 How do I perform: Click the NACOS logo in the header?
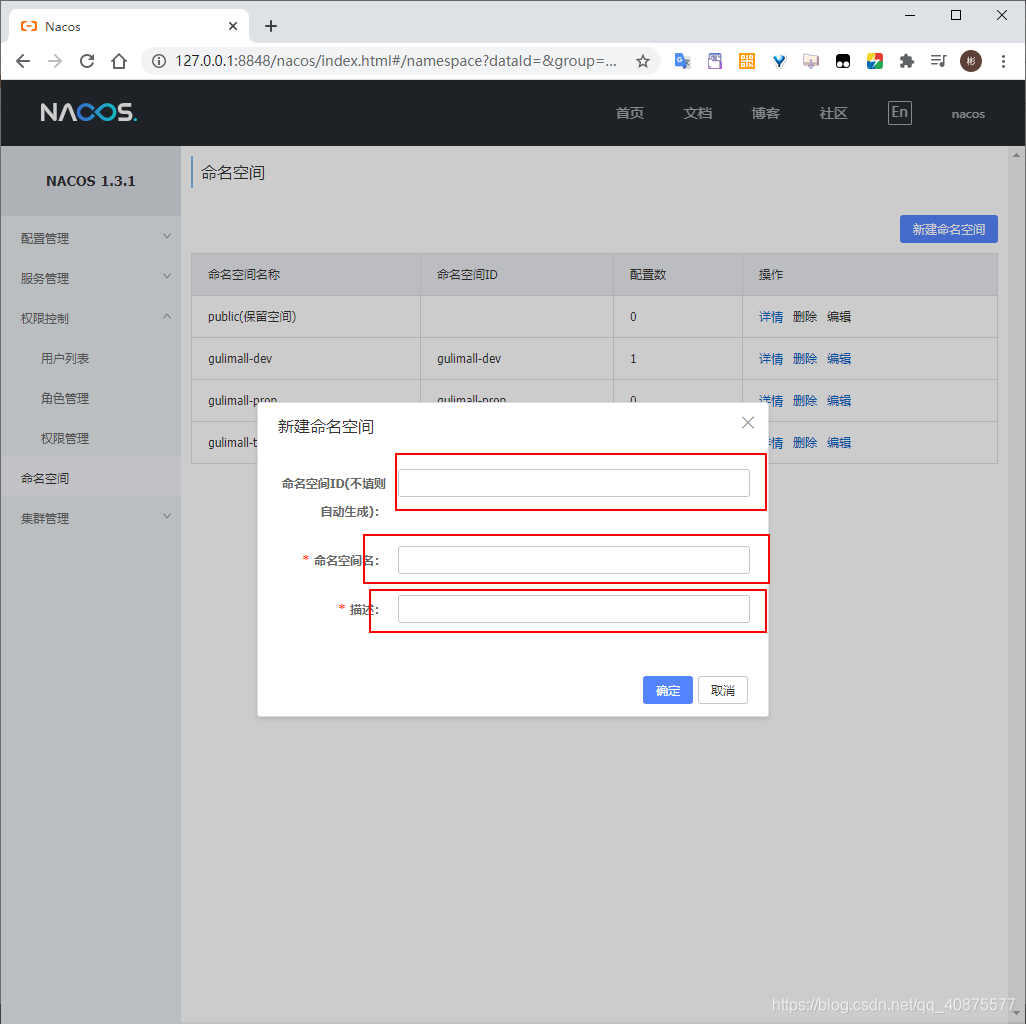[88, 112]
